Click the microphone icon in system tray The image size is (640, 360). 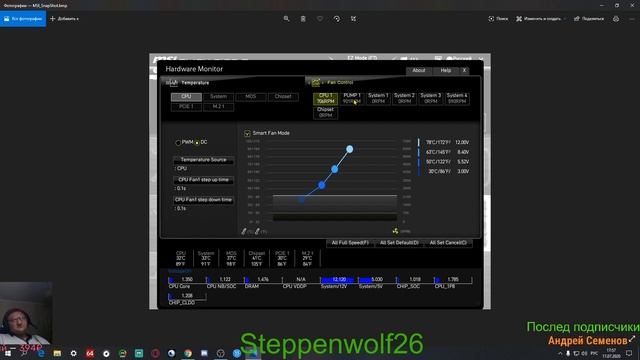[x=568, y=353]
